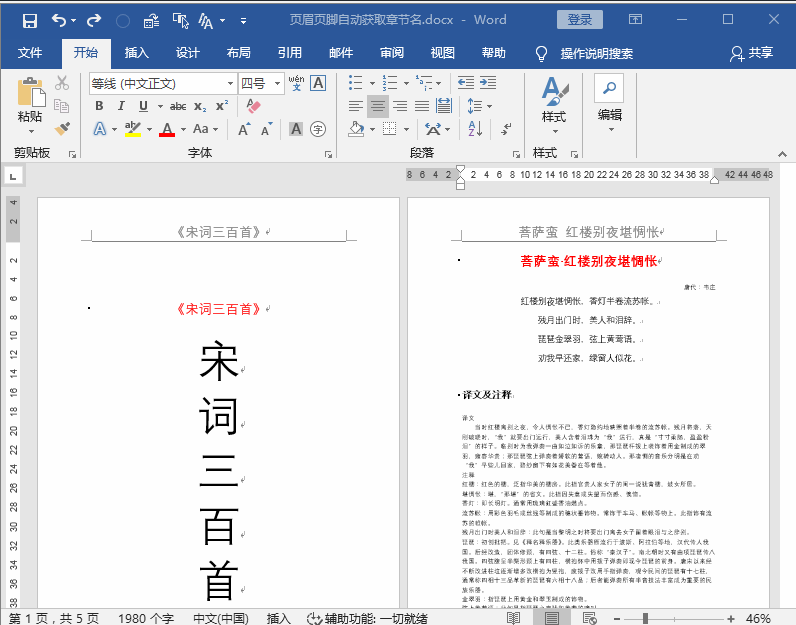Switch to the 插入 tab
This screenshot has height=625, width=796.
tap(137, 53)
